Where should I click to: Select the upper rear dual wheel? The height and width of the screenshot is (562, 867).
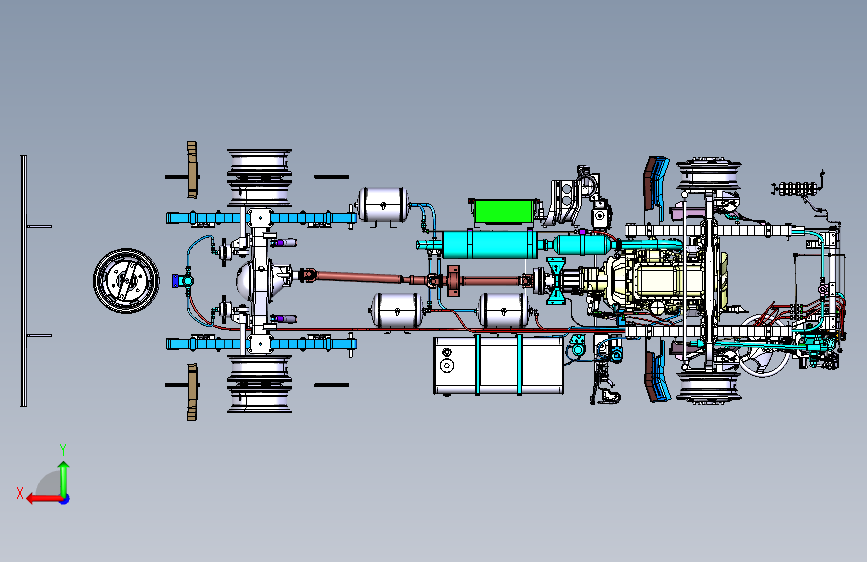[x=259, y=177]
